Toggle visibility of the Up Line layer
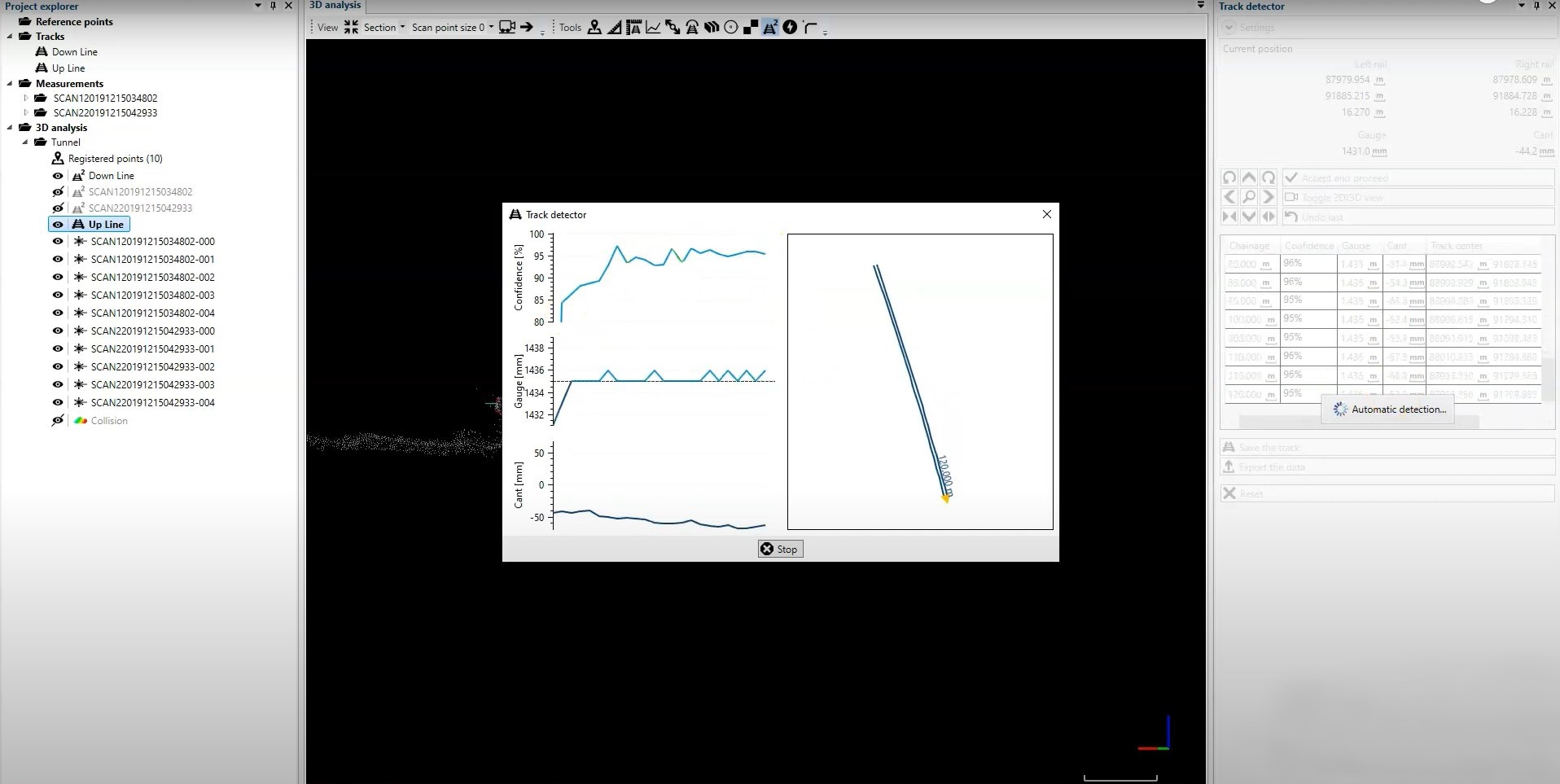This screenshot has height=784, width=1560. [58, 225]
